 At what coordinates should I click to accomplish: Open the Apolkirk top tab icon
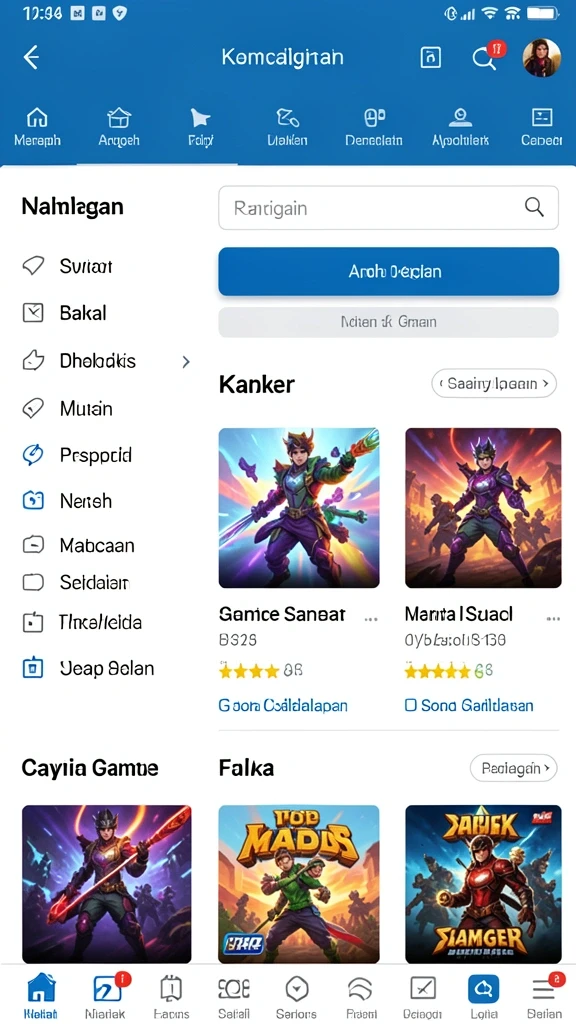(460, 118)
